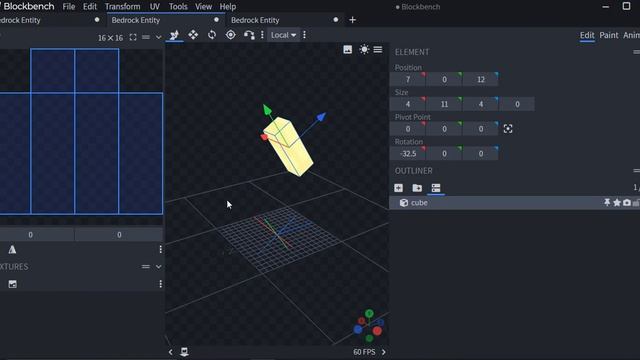Click the UV panel fullscreen icon
Image resolution: width=640 pixels, height=360 pixels.
(x=133, y=38)
